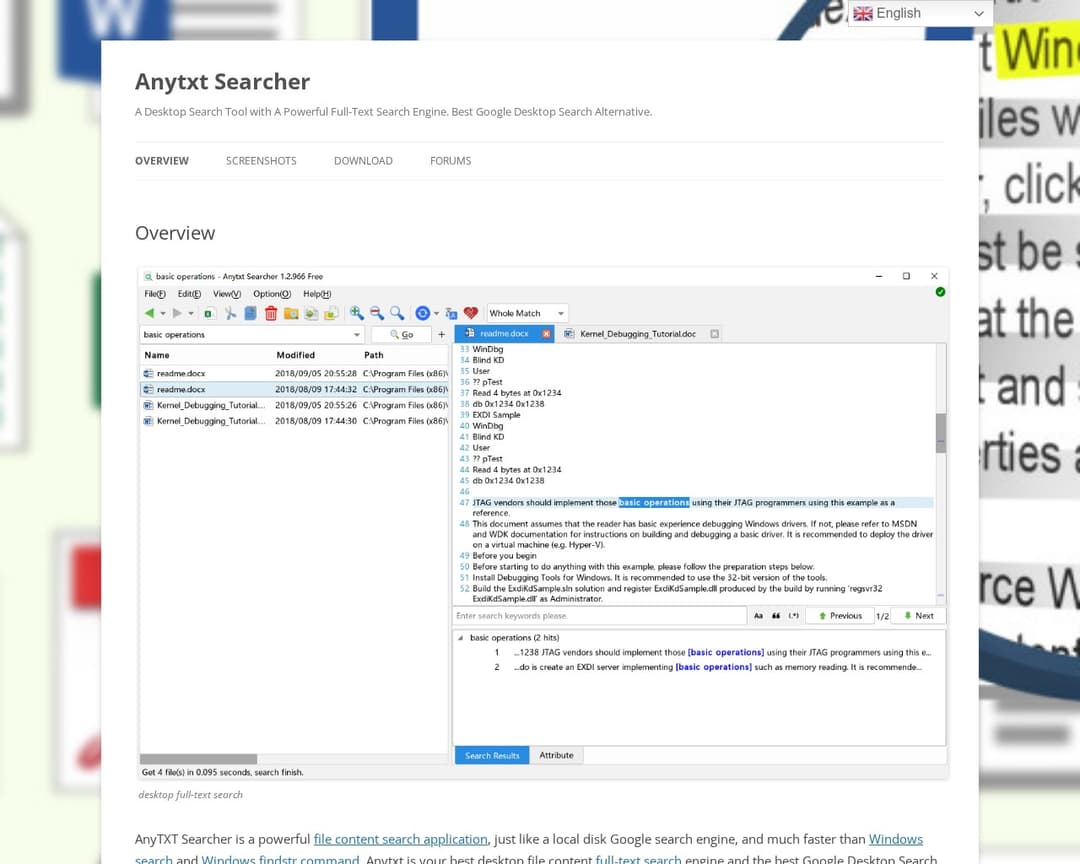Open the forward arrow history dropdown
Viewport: 1080px width, 864px height.
pyautogui.click(x=191, y=313)
